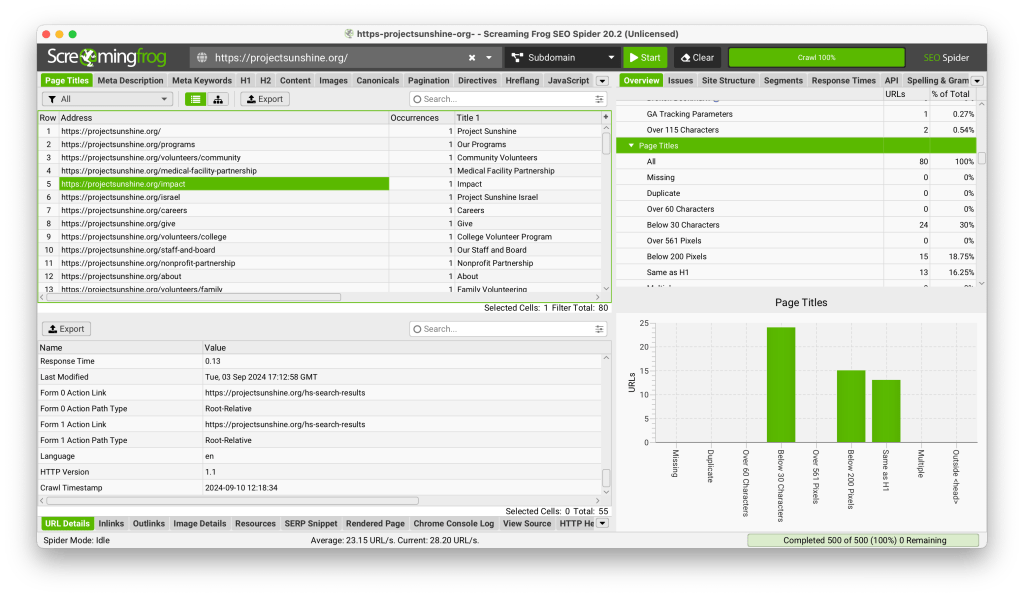Screen dimensions: 1024x597
Task: Export the page titles table
Action: (264, 99)
